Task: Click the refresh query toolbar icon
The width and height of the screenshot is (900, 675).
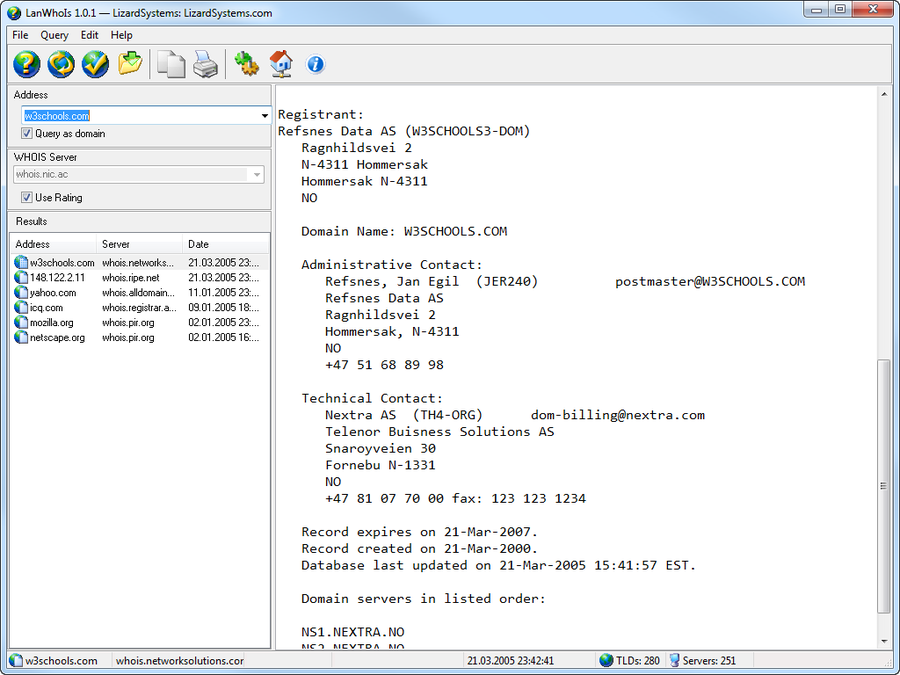Action: 61,64
